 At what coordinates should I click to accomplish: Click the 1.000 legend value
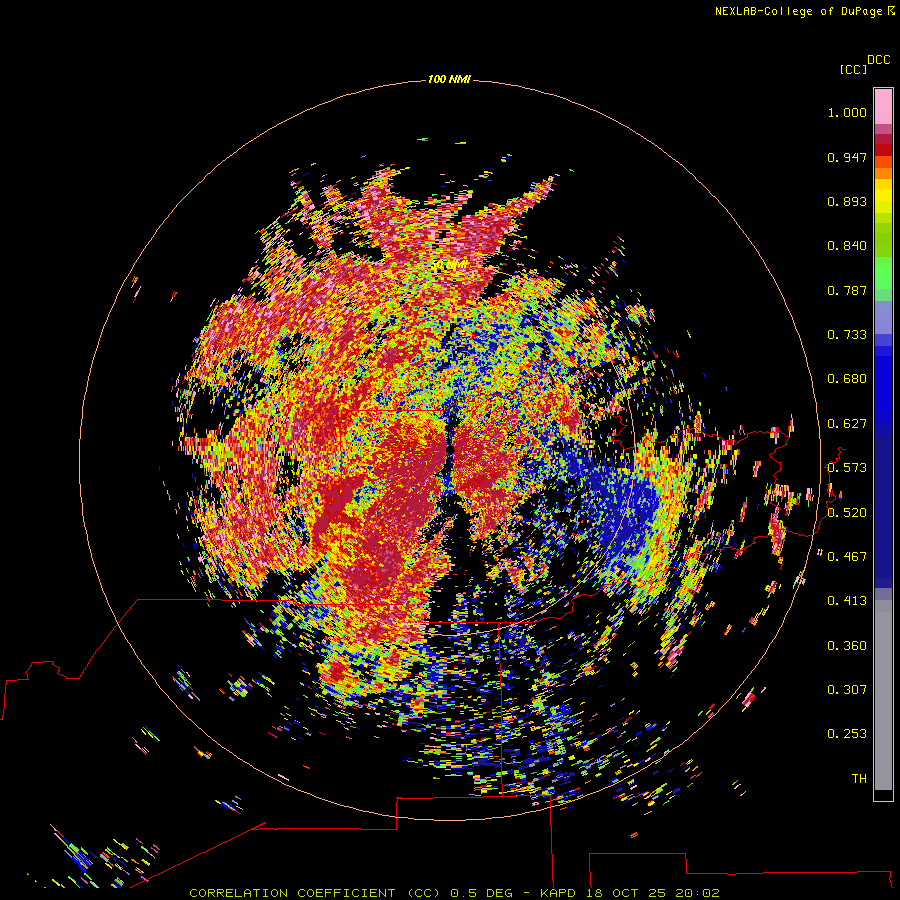point(847,112)
